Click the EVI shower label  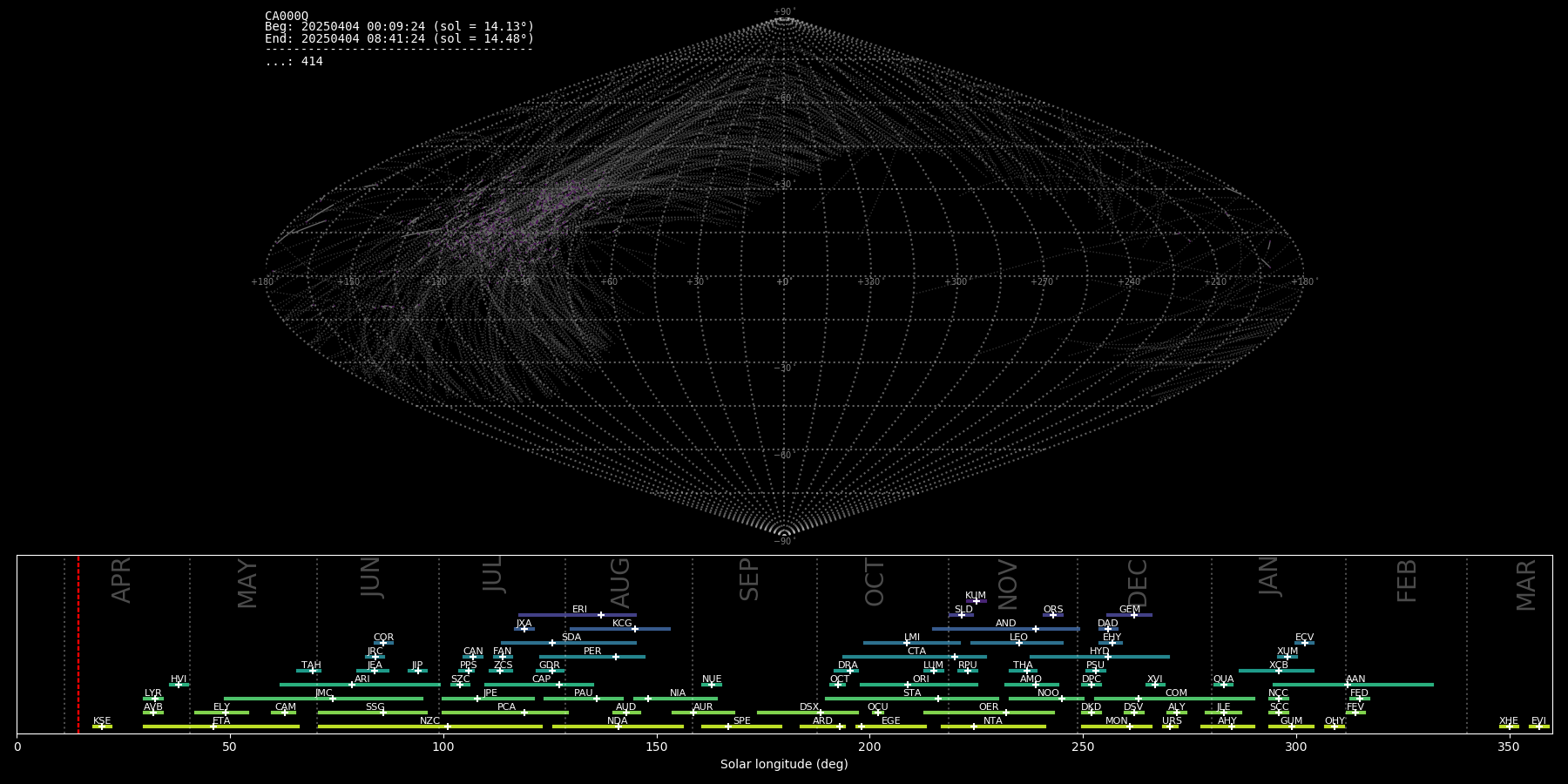point(1538,721)
